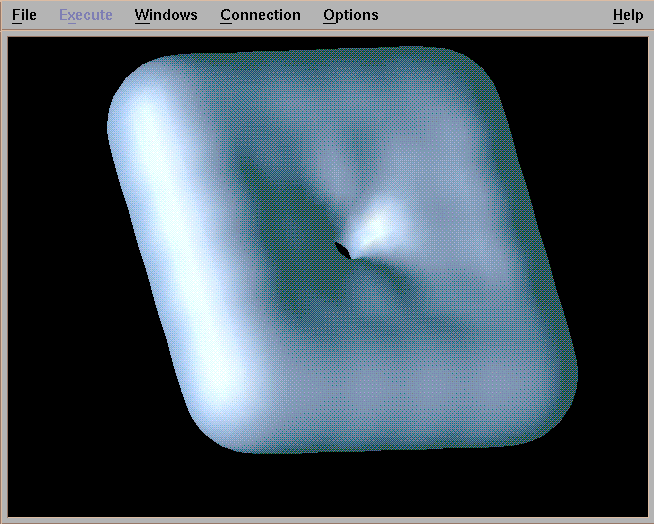Image resolution: width=654 pixels, height=524 pixels.
Task: Open the Windows menu
Action: [x=166, y=15]
